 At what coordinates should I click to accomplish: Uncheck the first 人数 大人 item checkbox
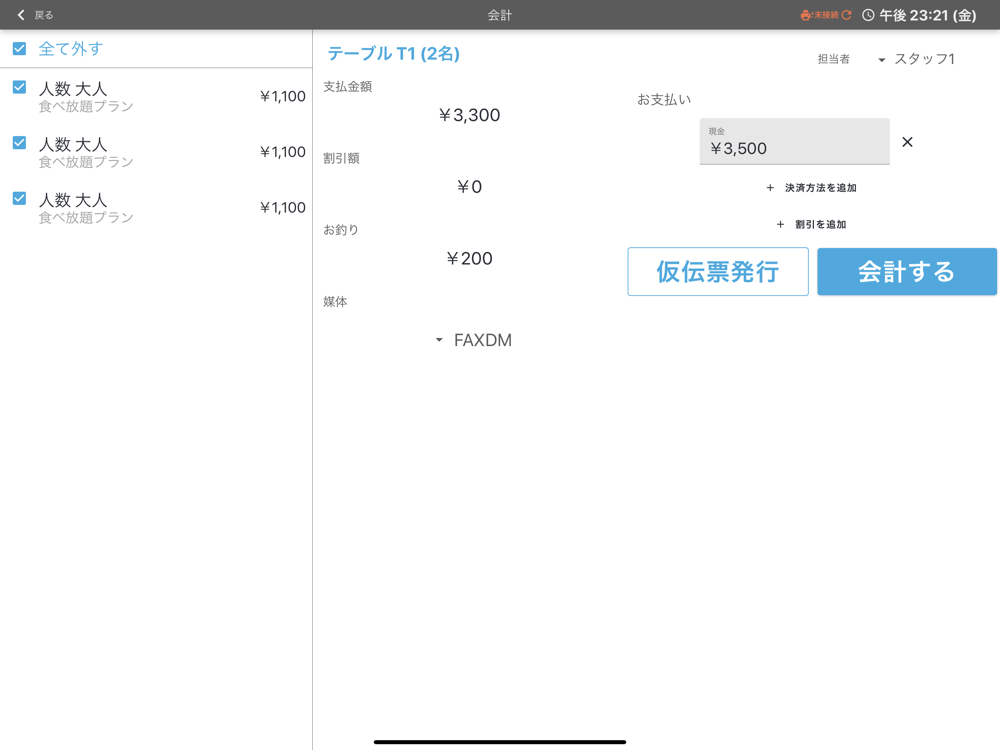pyautogui.click(x=19, y=88)
